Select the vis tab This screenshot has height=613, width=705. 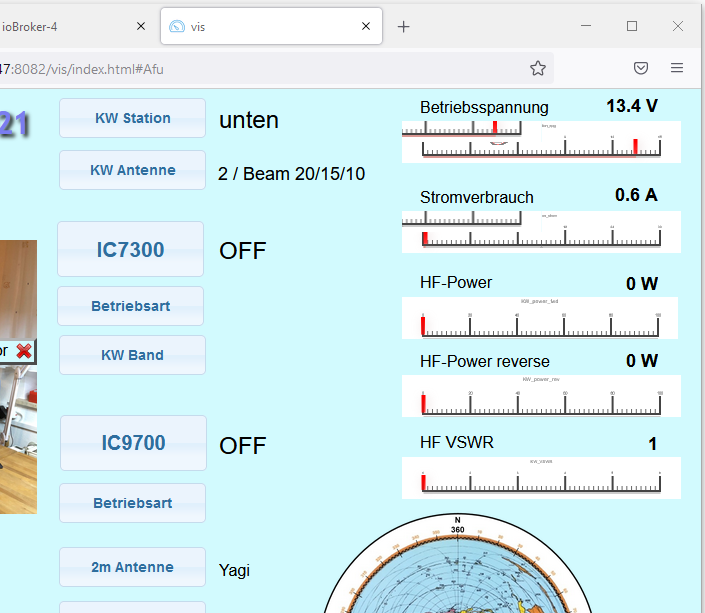pos(271,26)
